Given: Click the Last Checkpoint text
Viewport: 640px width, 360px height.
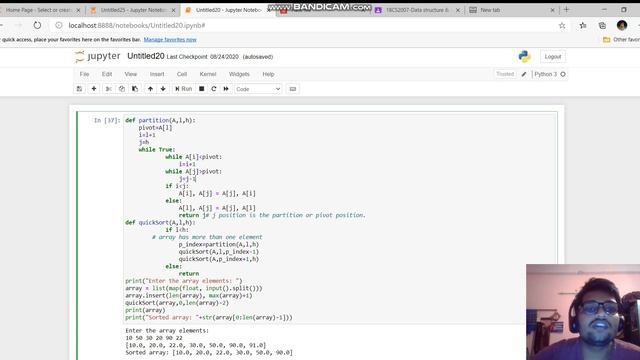Looking at the screenshot, I should [202, 57].
